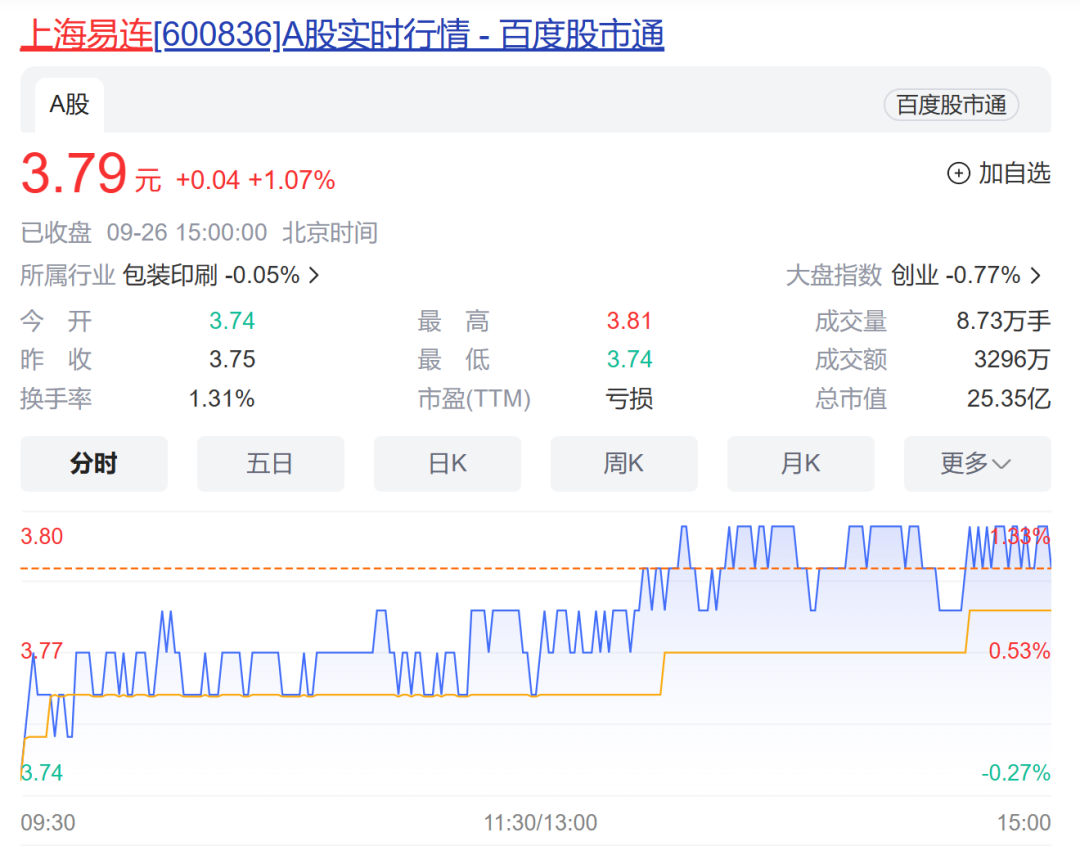Click the 3.80 chart axis label
The height and width of the screenshot is (846, 1080).
coord(42,537)
